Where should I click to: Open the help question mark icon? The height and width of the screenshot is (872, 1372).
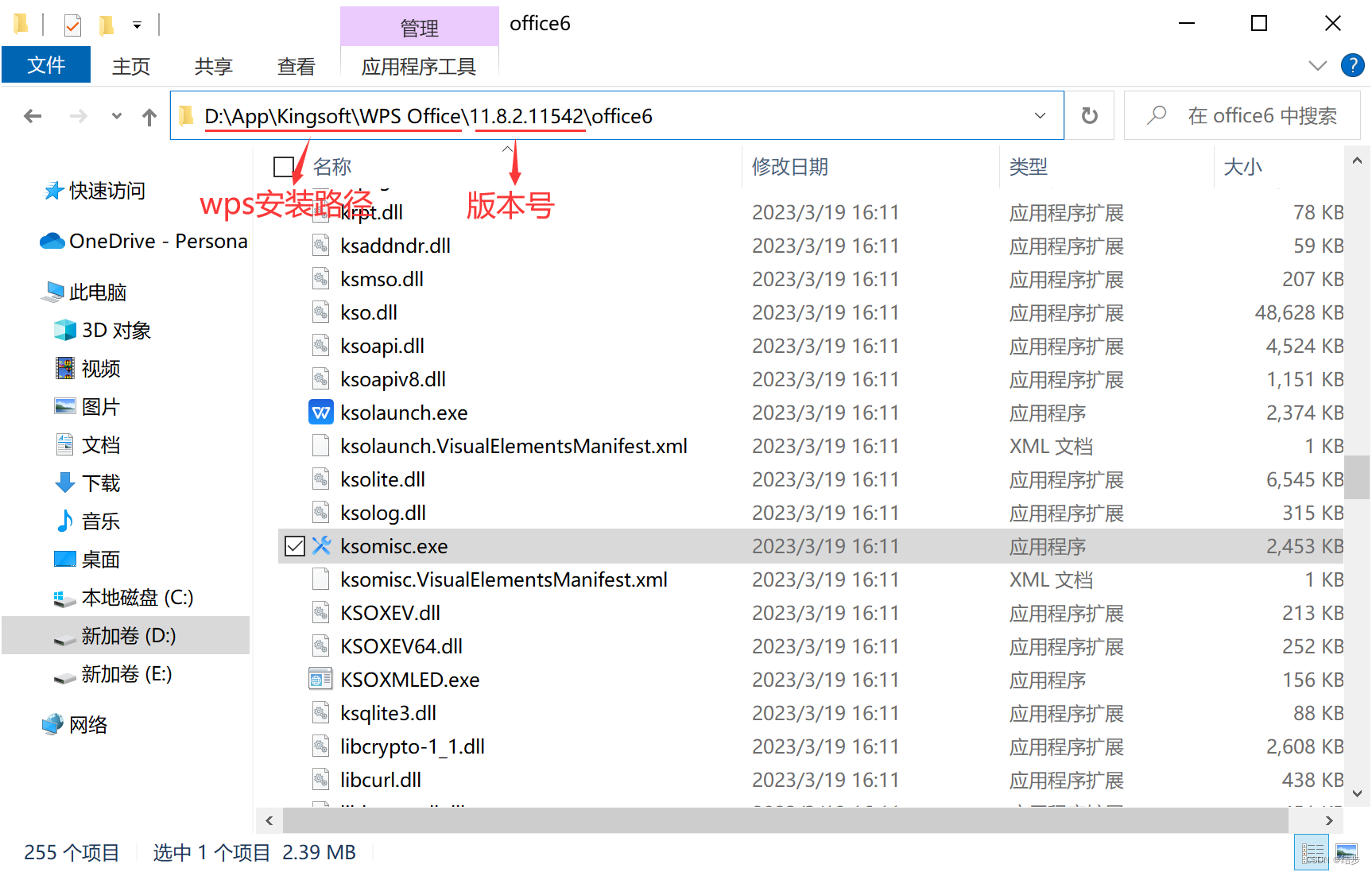coord(1352,65)
